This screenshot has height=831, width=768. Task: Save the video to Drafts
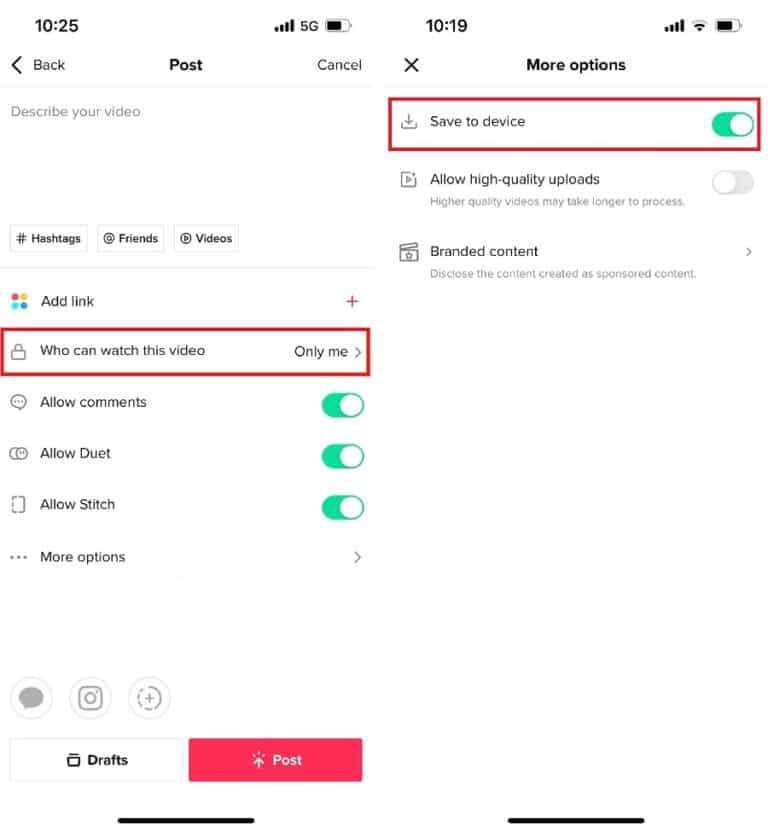(96, 760)
